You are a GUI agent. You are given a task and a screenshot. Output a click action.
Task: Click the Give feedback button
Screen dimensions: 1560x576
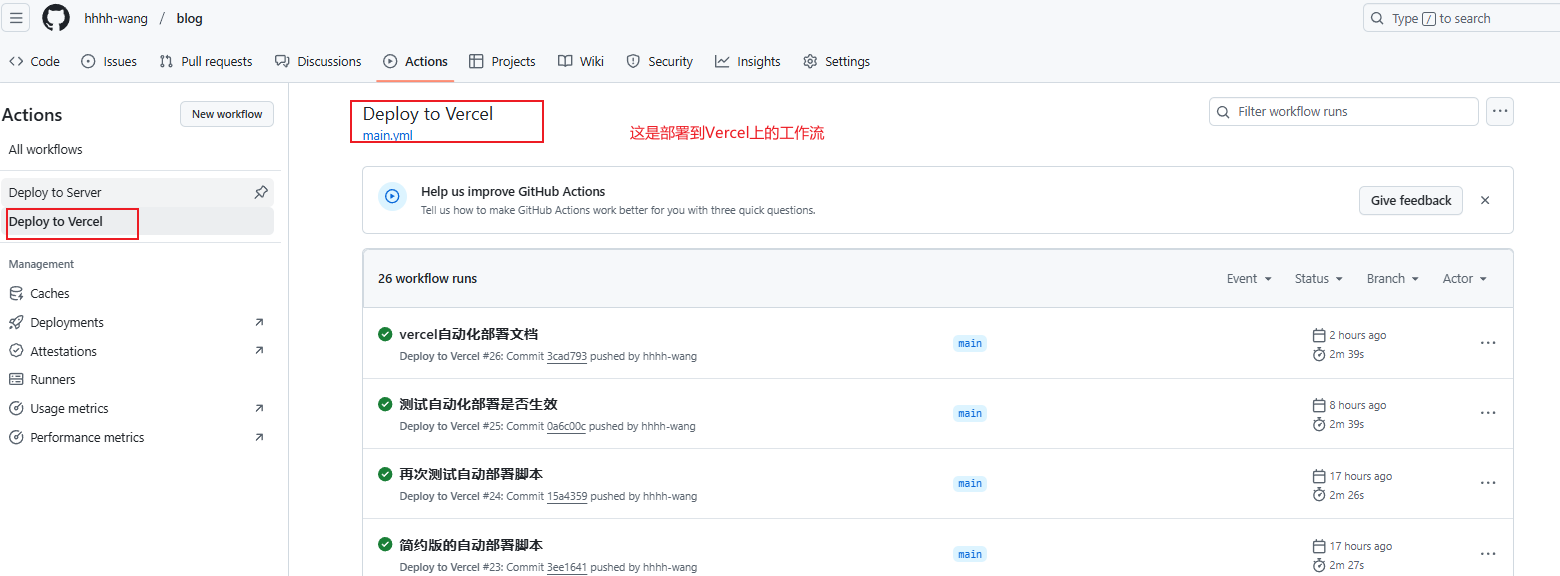[1410, 200]
